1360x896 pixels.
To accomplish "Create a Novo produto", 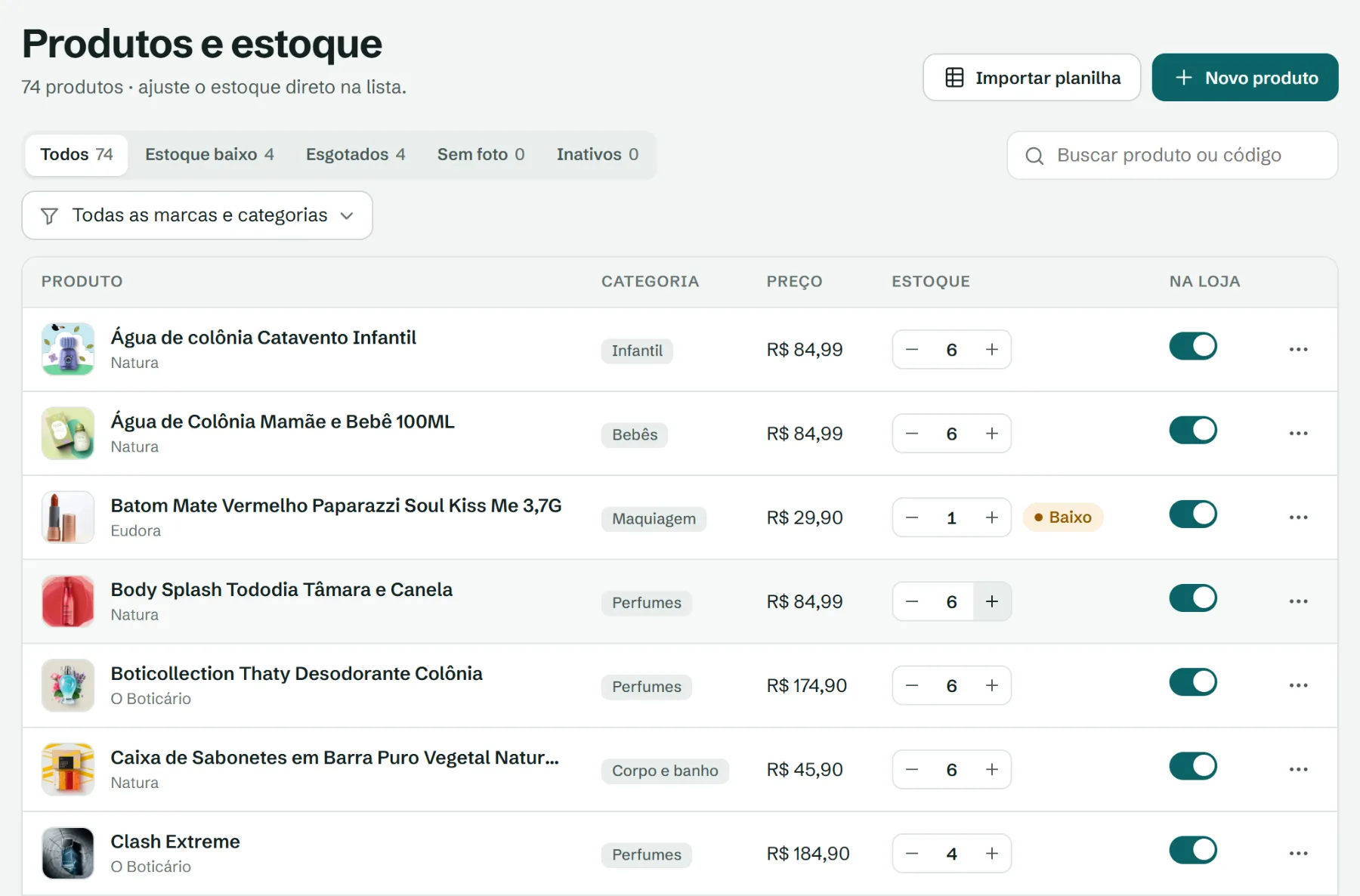I will pos(1245,77).
